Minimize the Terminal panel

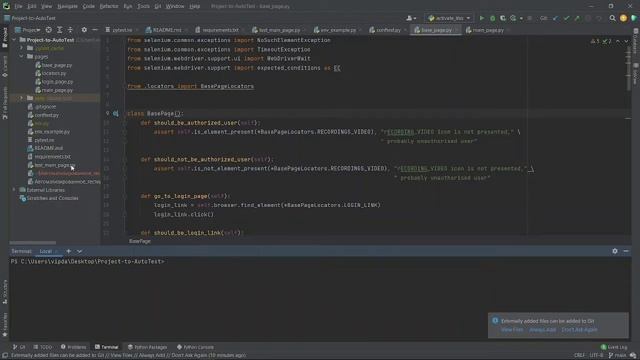click(626, 251)
